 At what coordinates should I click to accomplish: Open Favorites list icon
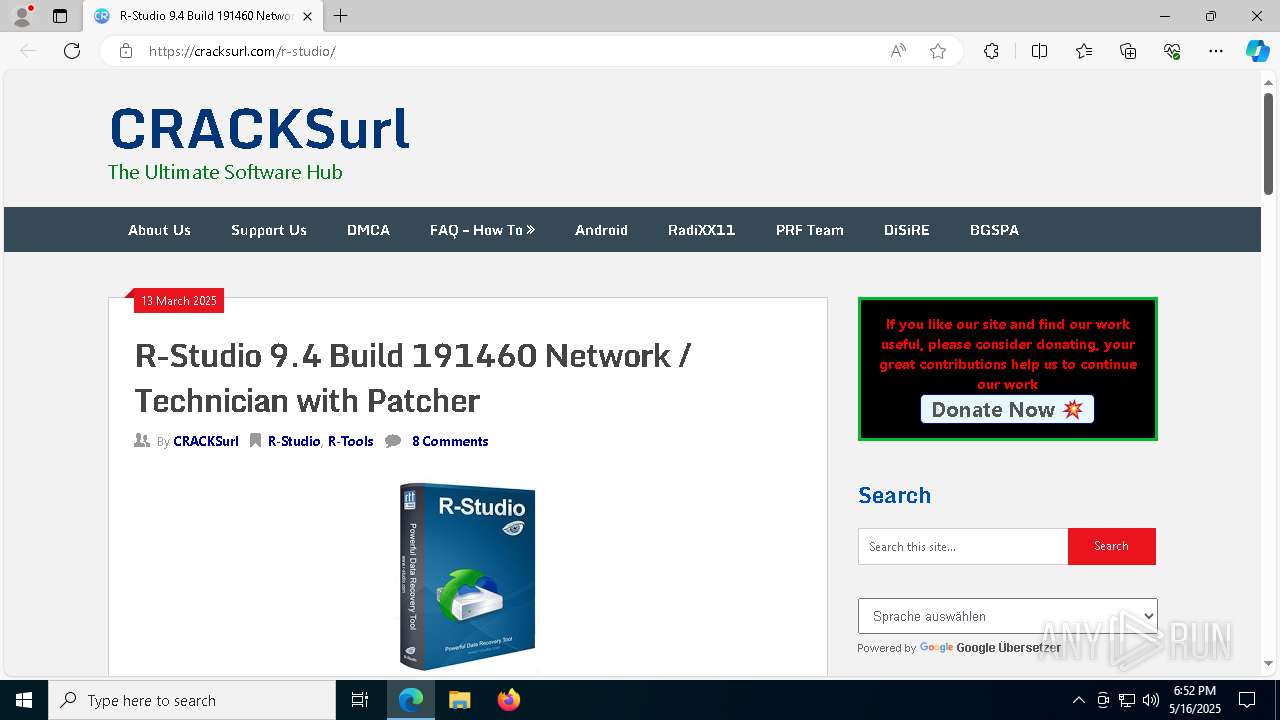point(1084,51)
